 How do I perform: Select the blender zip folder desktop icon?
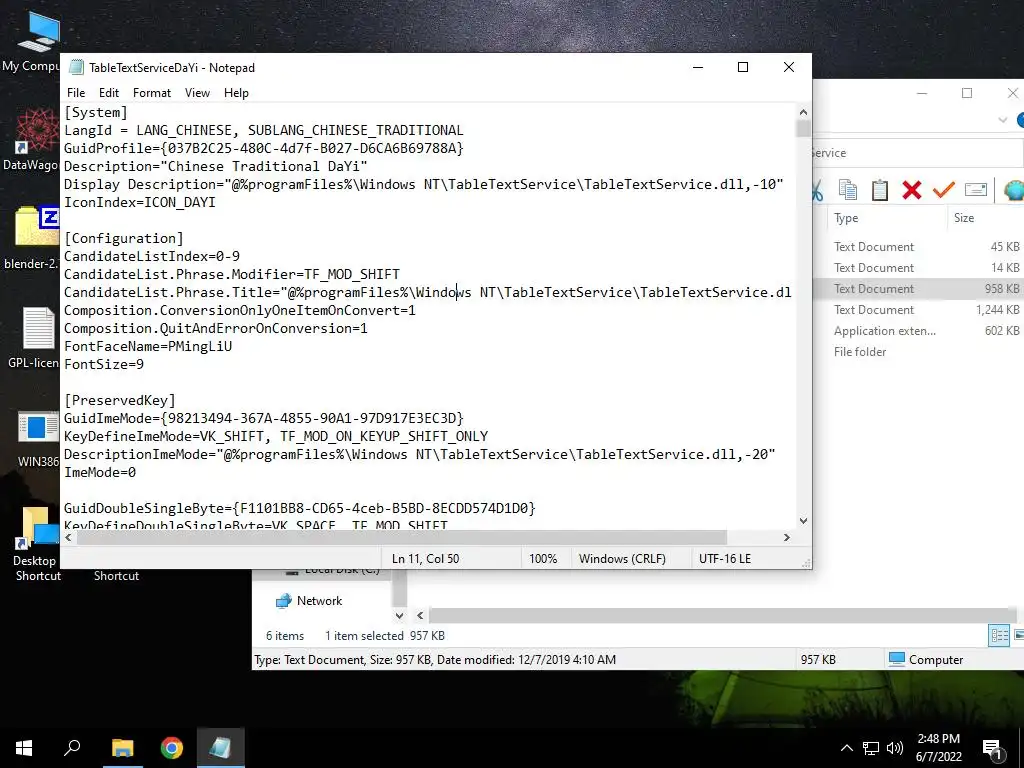(37, 226)
